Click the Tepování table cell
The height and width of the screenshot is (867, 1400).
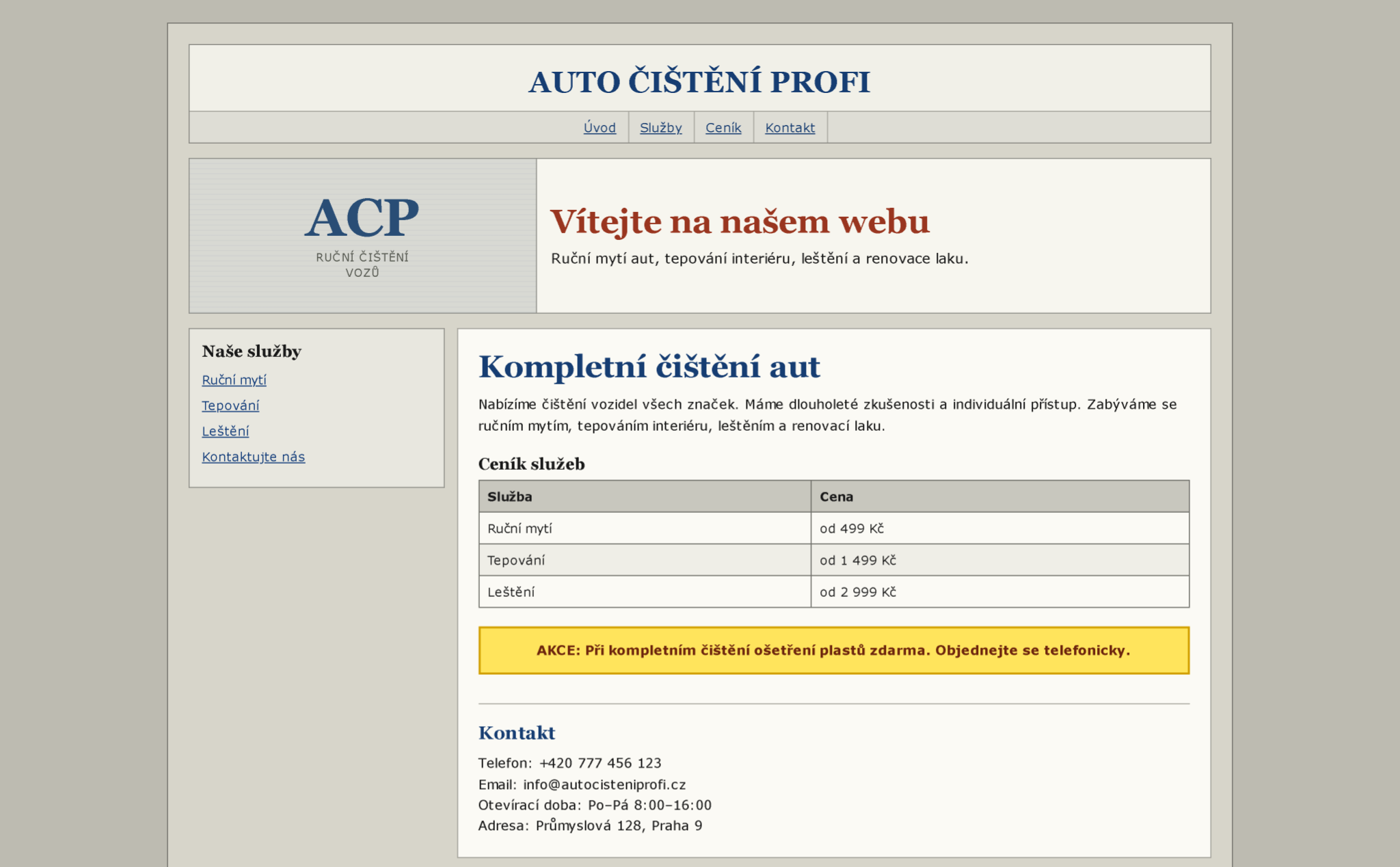[645, 560]
